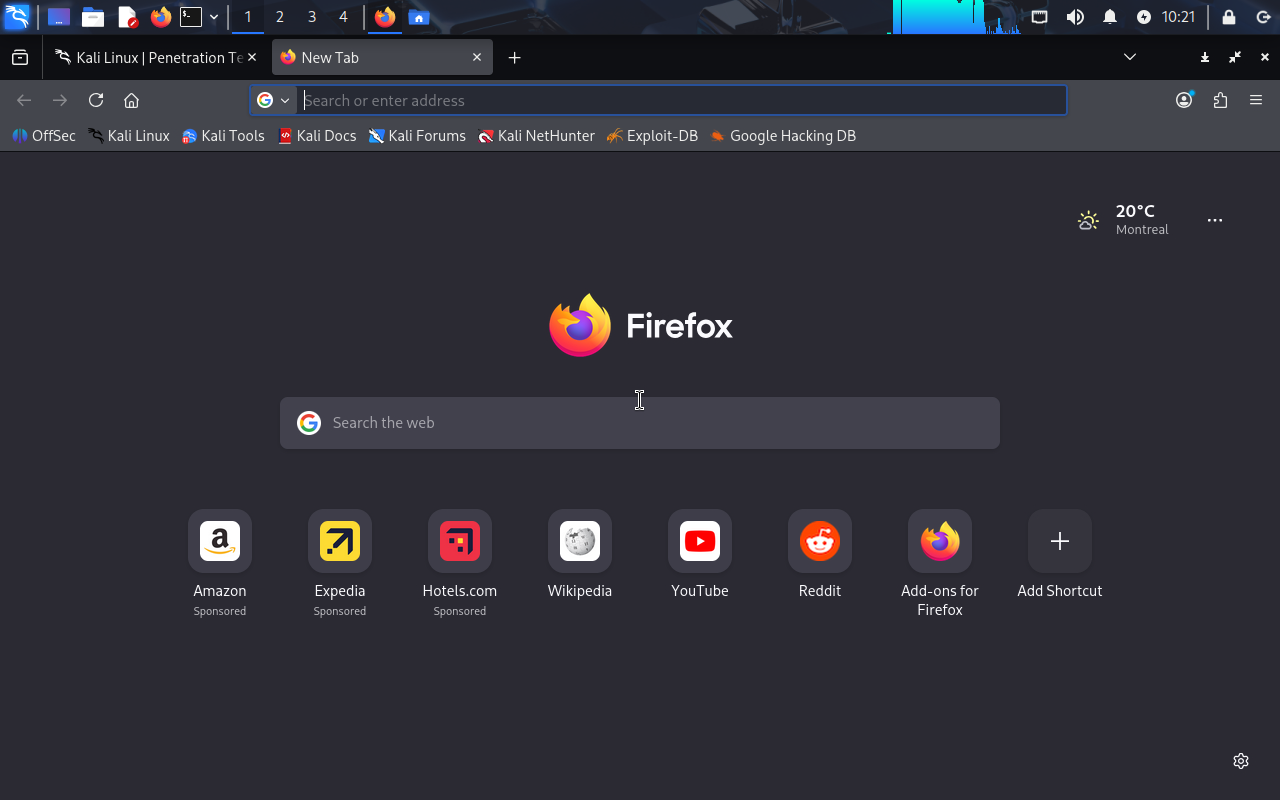Viewport: 1280px width, 800px height.
Task: Click the volume speaker icon in system tray
Action: coord(1075,17)
